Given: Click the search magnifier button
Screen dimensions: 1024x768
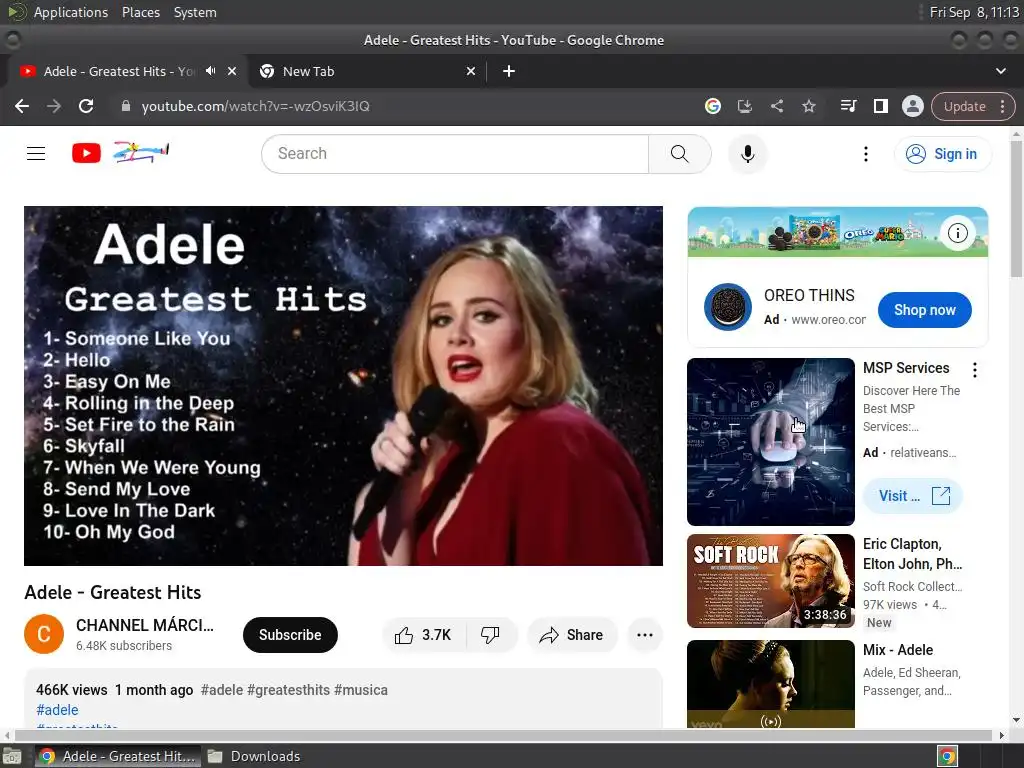Looking at the screenshot, I should [680, 154].
